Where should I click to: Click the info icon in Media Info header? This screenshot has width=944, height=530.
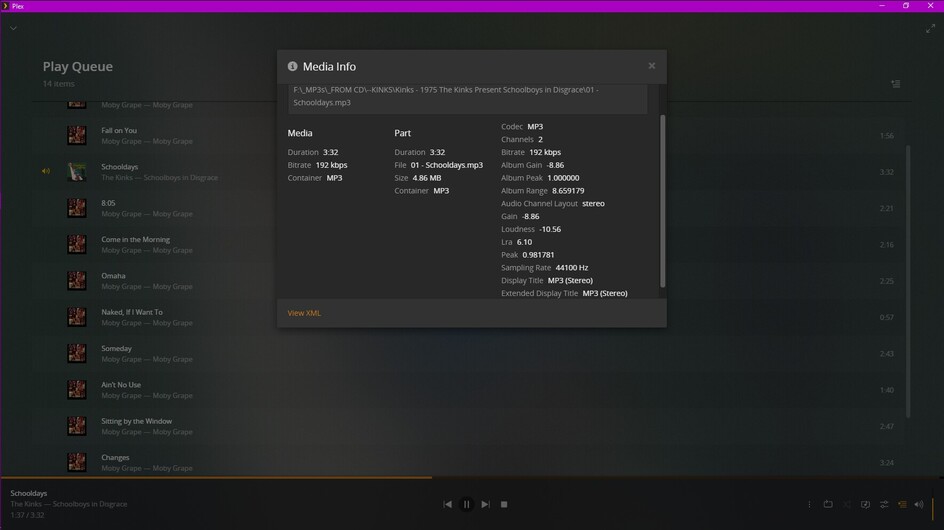point(293,66)
